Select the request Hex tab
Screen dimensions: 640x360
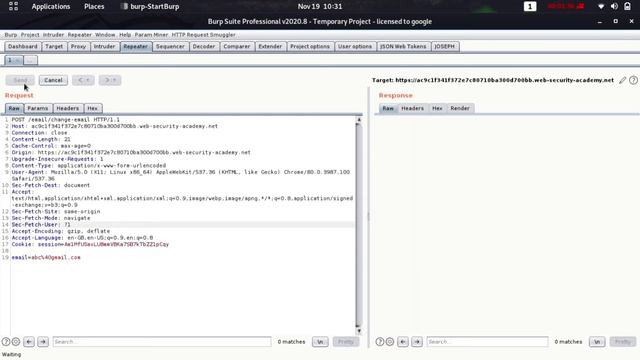click(x=93, y=108)
